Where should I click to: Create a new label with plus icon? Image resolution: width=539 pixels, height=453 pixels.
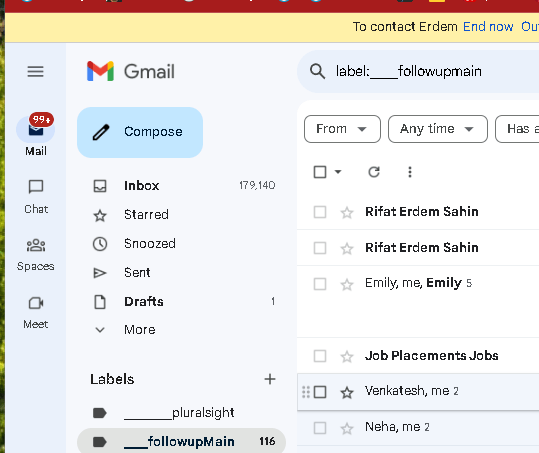[270, 379]
